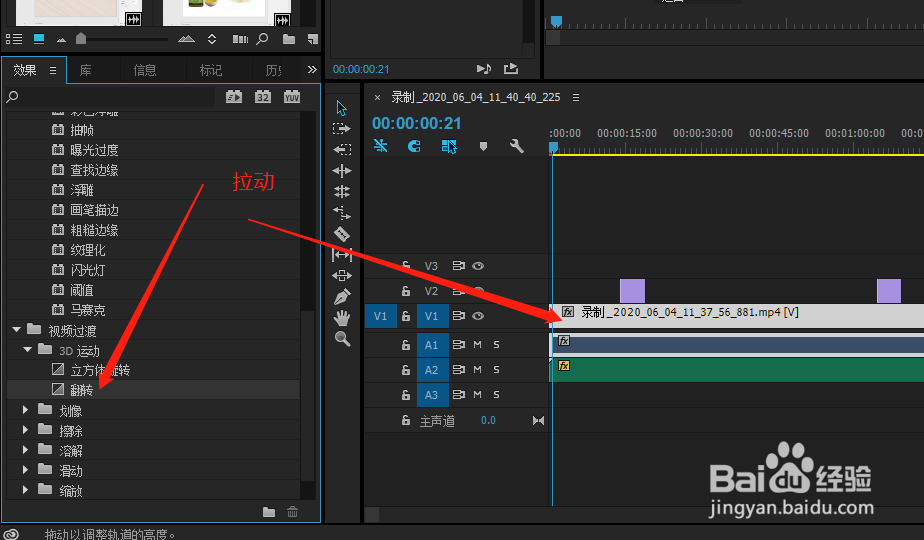Add Marker in timeline header

pyautogui.click(x=483, y=146)
